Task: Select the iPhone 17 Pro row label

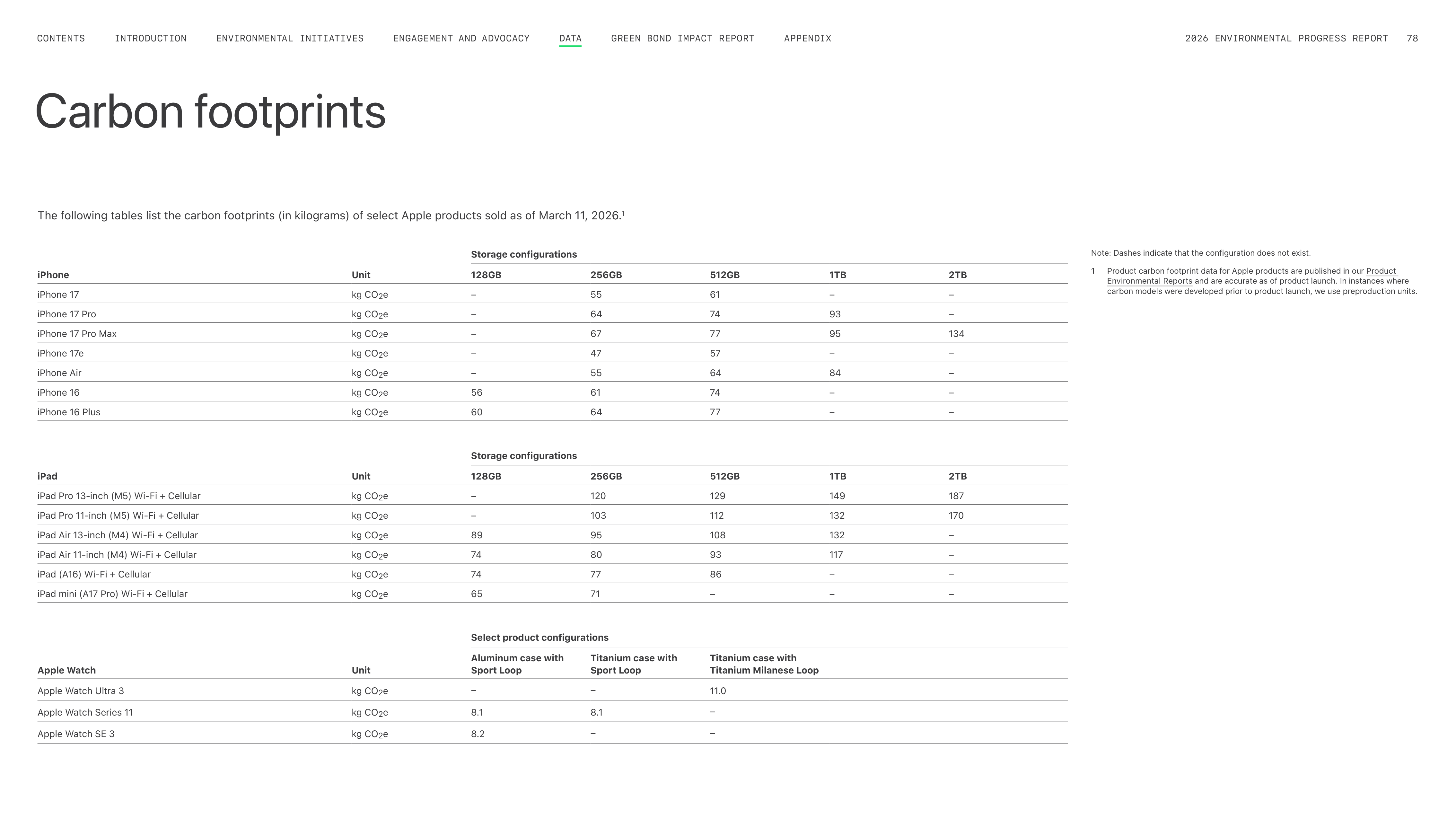Action: coord(67,314)
